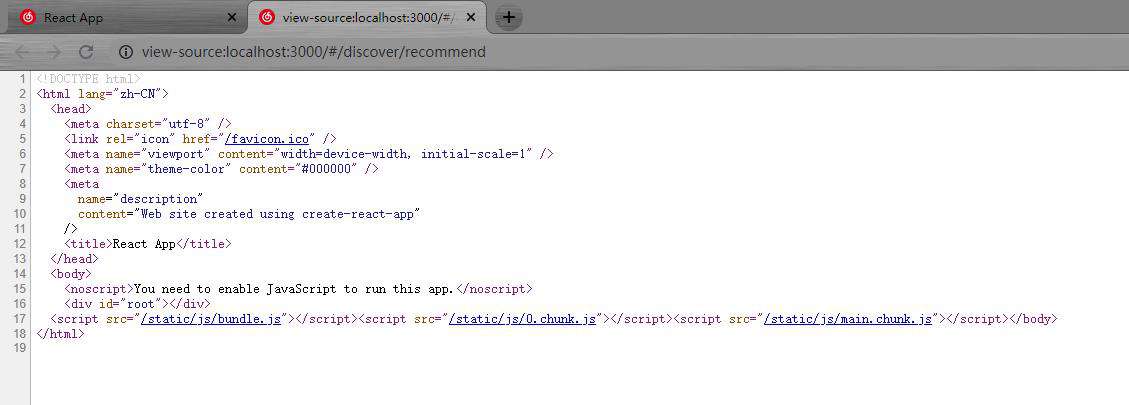Viewport: 1129px width, 405px height.
Task: Click the closing </head> tag line
Action: coord(75,259)
